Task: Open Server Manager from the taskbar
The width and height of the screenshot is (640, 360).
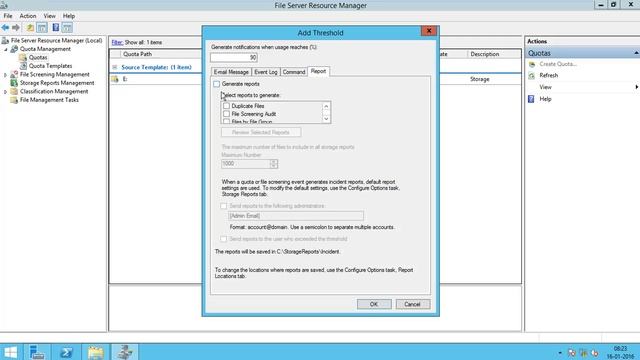Action: click(37, 352)
